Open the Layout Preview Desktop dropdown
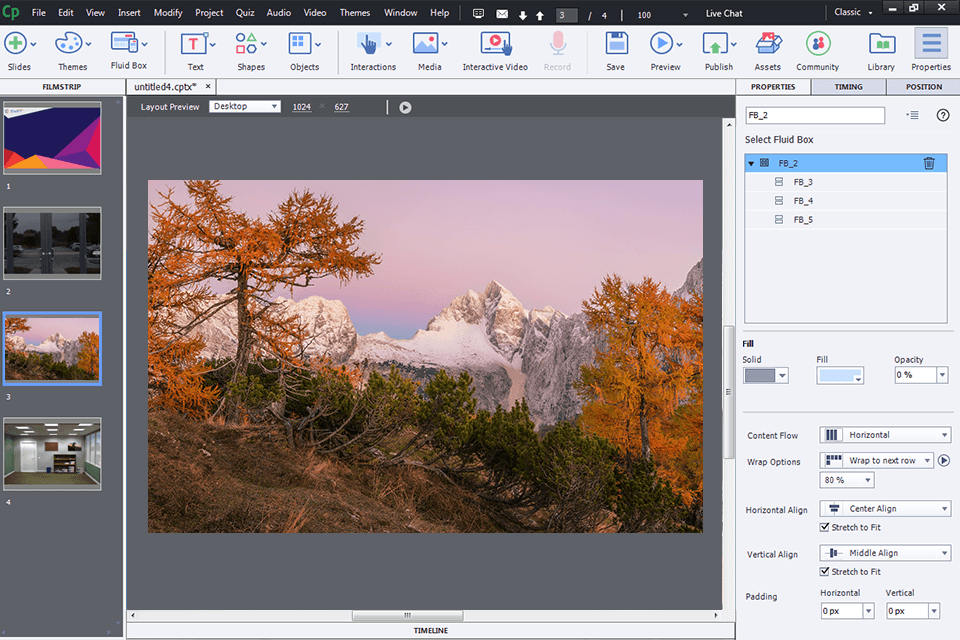The image size is (960, 640). click(245, 107)
